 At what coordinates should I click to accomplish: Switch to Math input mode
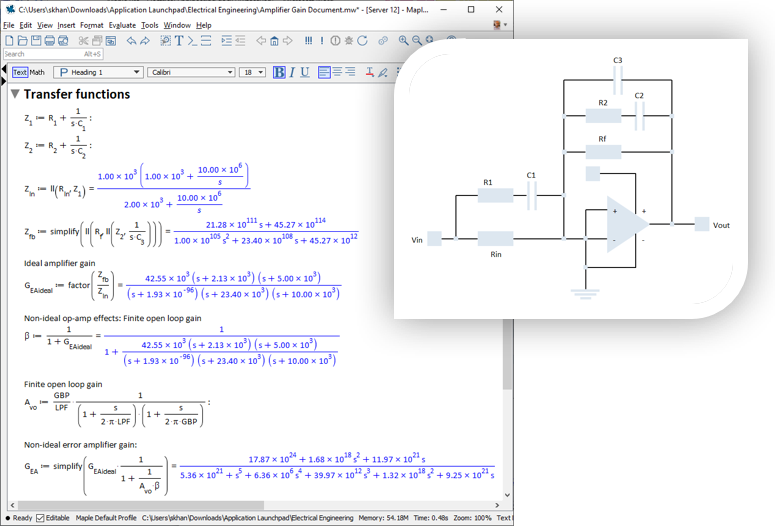pyautogui.click(x=37, y=73)
